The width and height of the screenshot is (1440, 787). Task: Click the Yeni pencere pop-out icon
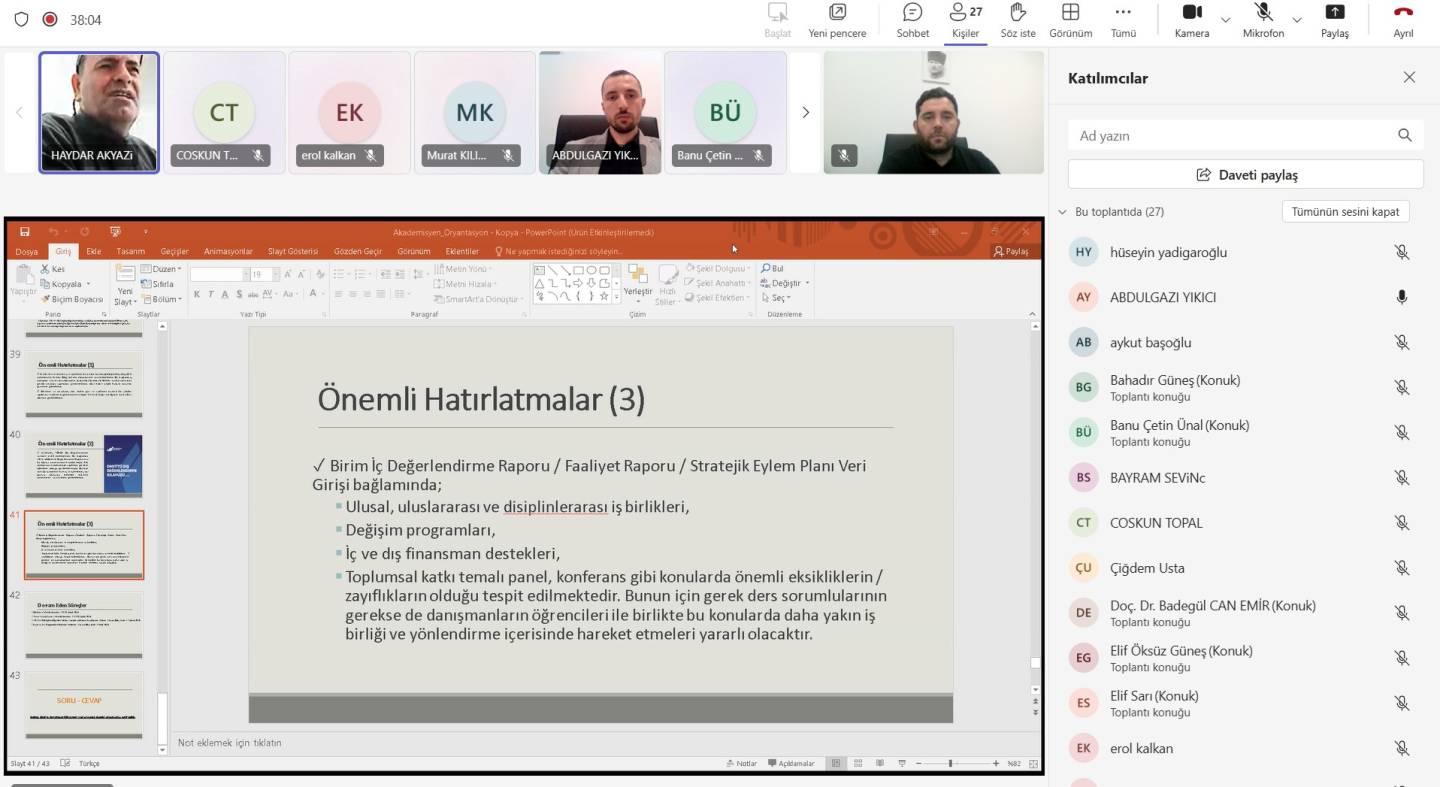837,13
